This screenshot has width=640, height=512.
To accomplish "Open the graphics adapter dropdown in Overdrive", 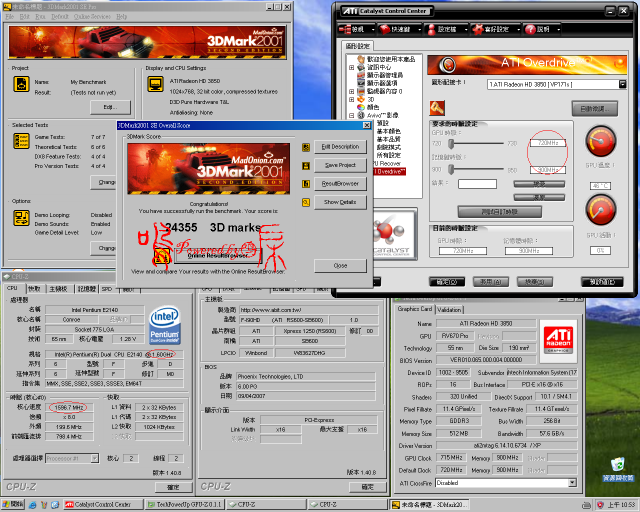I will (x=622, y=84).
